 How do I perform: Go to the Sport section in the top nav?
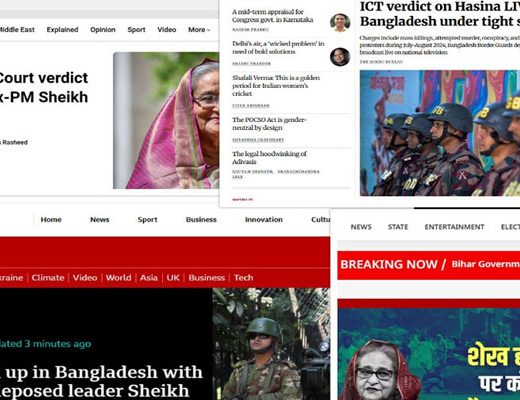pos(136,30)
